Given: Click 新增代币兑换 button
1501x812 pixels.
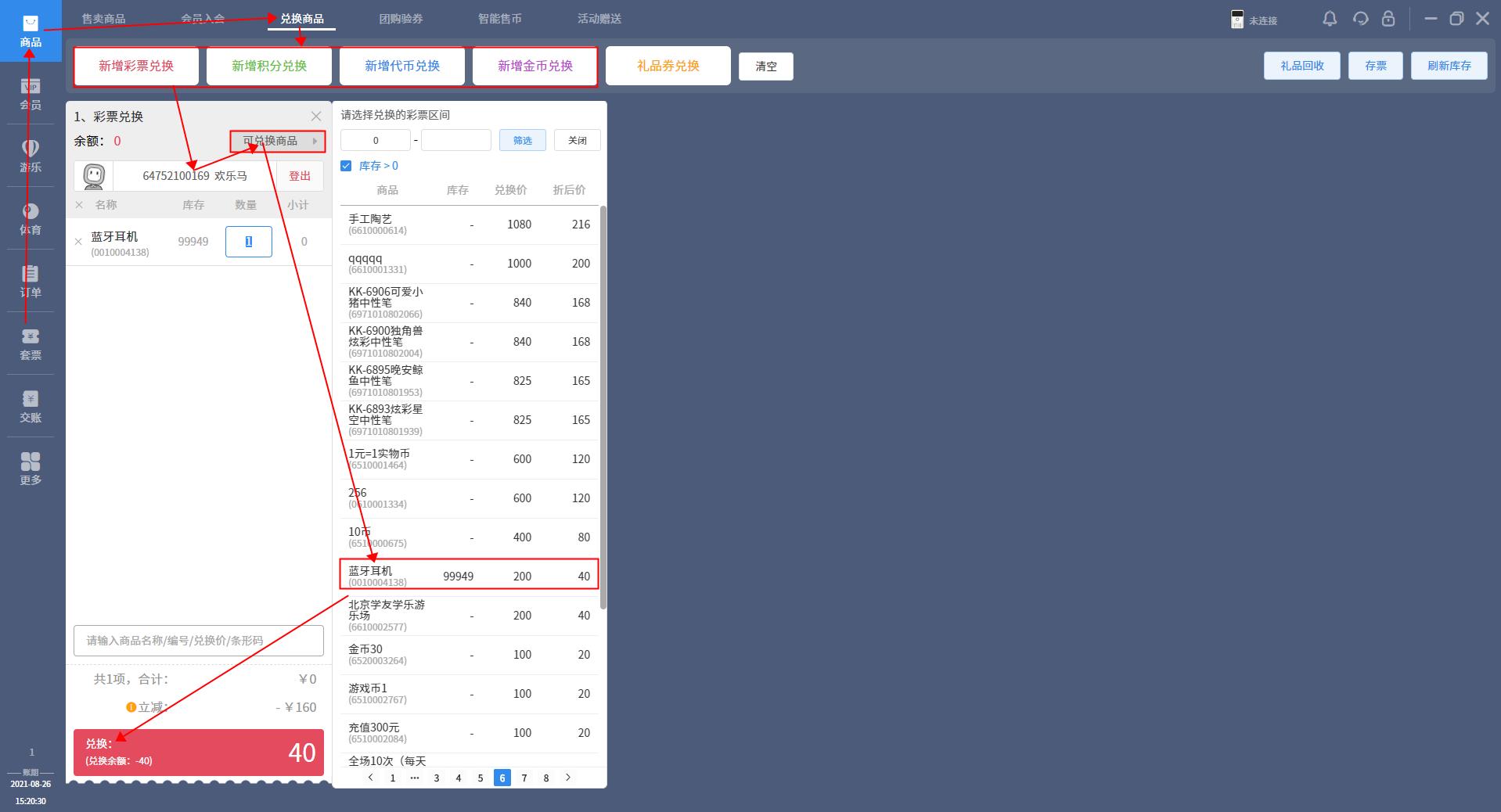Looking at the screenshot, I should tap(402, 66).
